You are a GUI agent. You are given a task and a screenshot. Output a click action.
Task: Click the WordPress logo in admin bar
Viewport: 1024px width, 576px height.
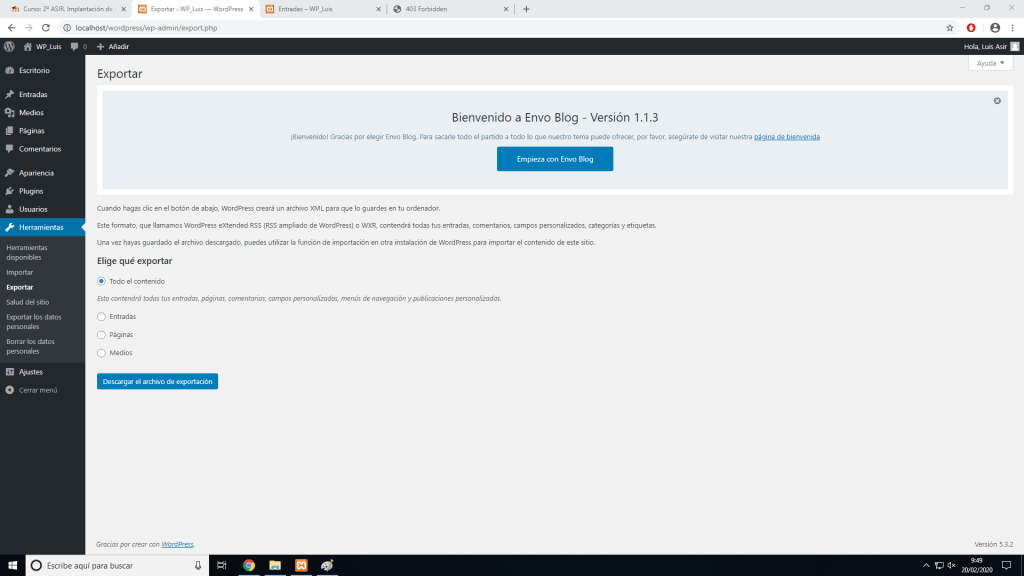click(x=9, y=46)
